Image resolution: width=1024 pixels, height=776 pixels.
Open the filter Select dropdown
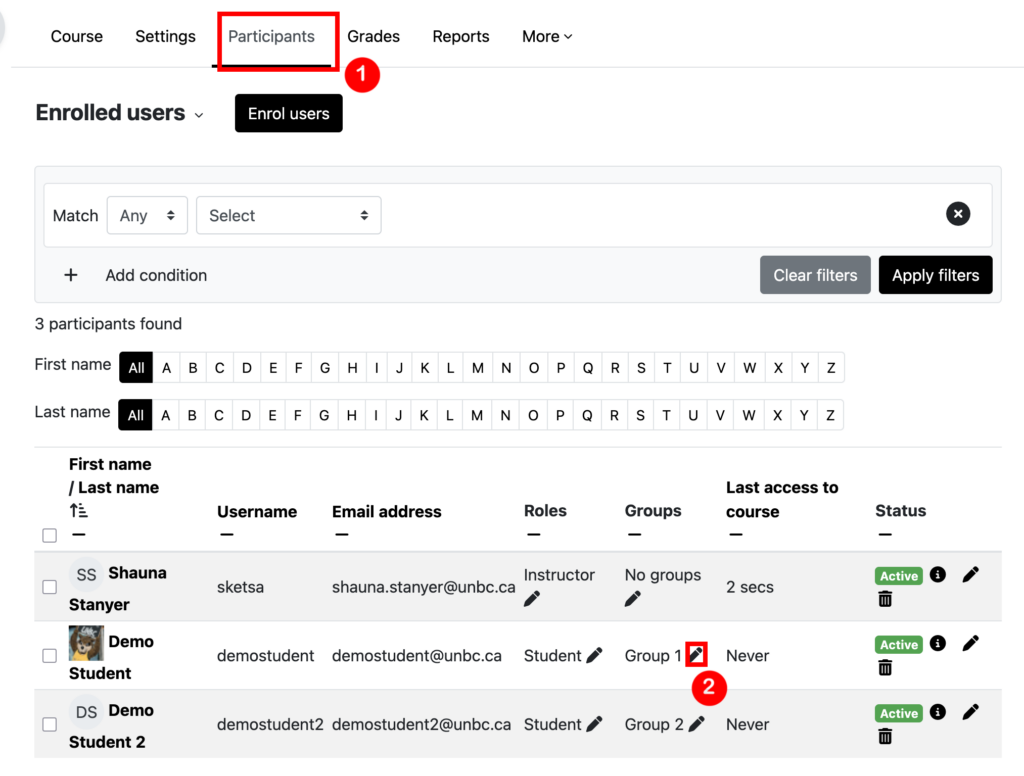click(289, 216)
